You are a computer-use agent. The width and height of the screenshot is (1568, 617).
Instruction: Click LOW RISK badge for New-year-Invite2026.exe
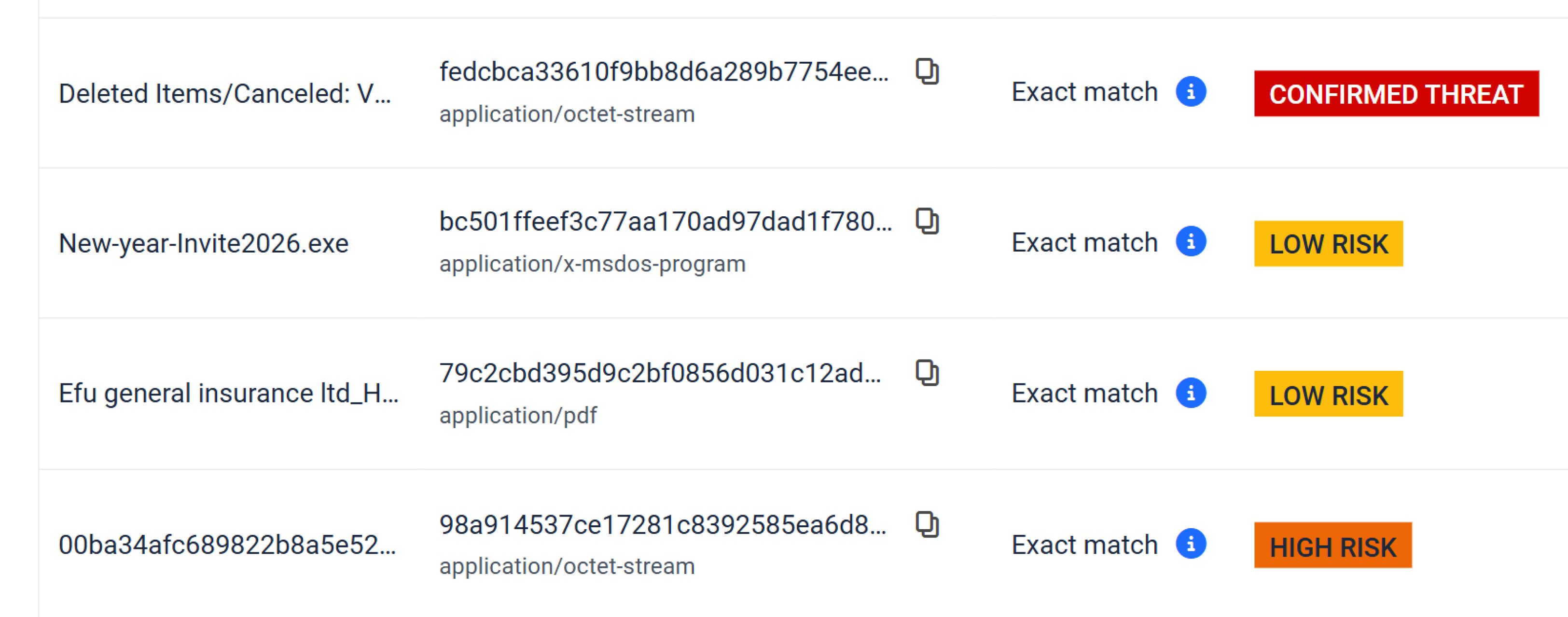pos(1328,244)
